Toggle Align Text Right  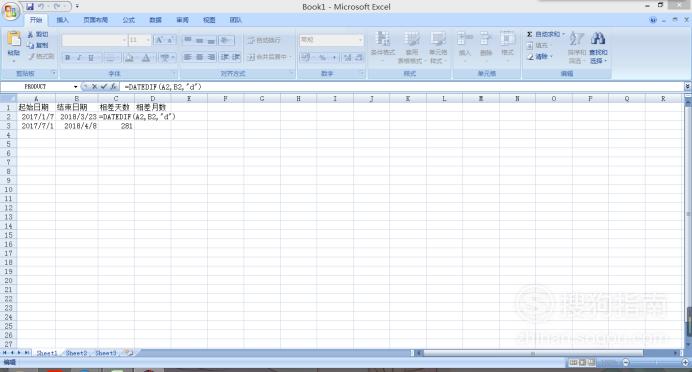[211, 57]
